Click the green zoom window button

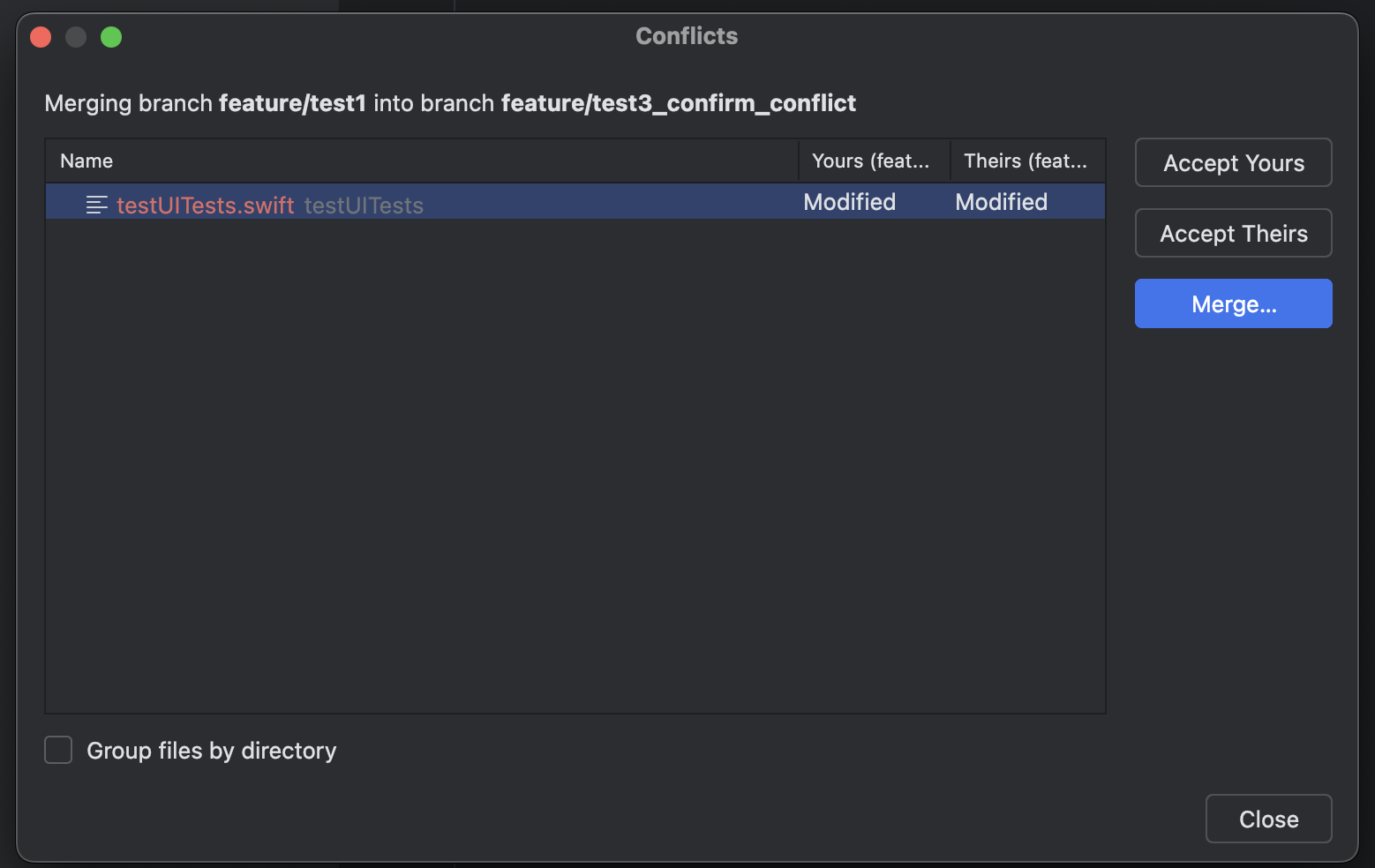(x=111, y=37)
